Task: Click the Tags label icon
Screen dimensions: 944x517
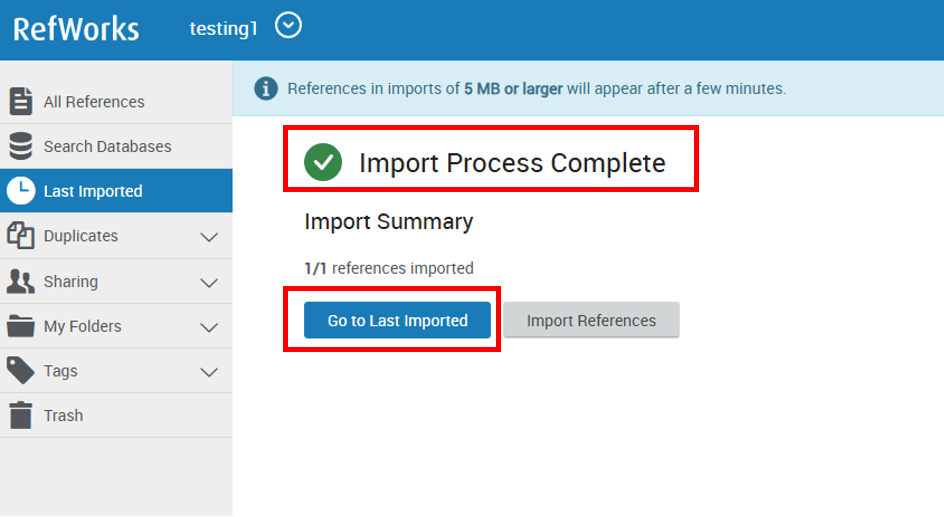Action: point(20,371)
